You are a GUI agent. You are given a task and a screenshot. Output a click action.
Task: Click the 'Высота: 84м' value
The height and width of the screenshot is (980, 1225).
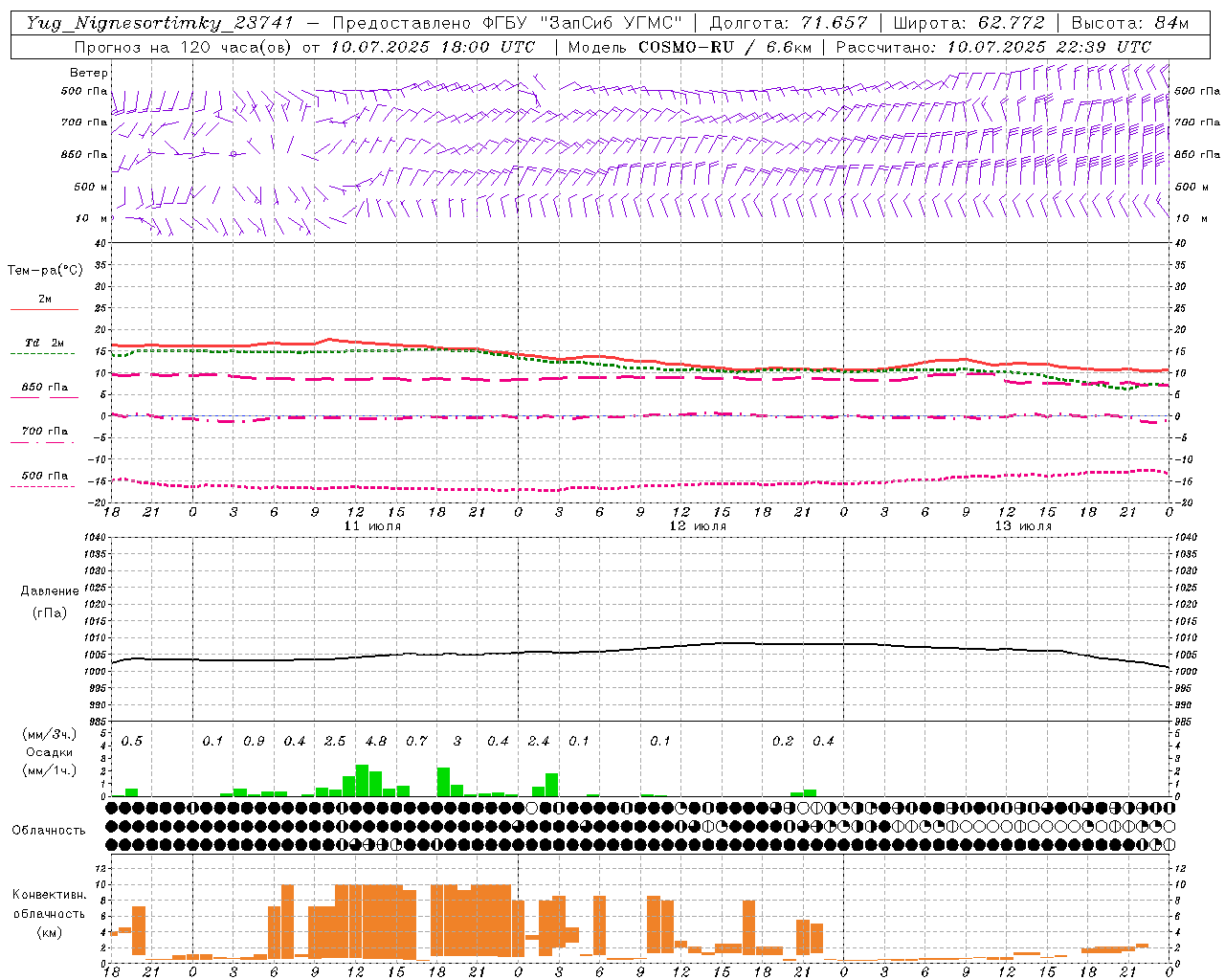click(x=1130, y=23)
